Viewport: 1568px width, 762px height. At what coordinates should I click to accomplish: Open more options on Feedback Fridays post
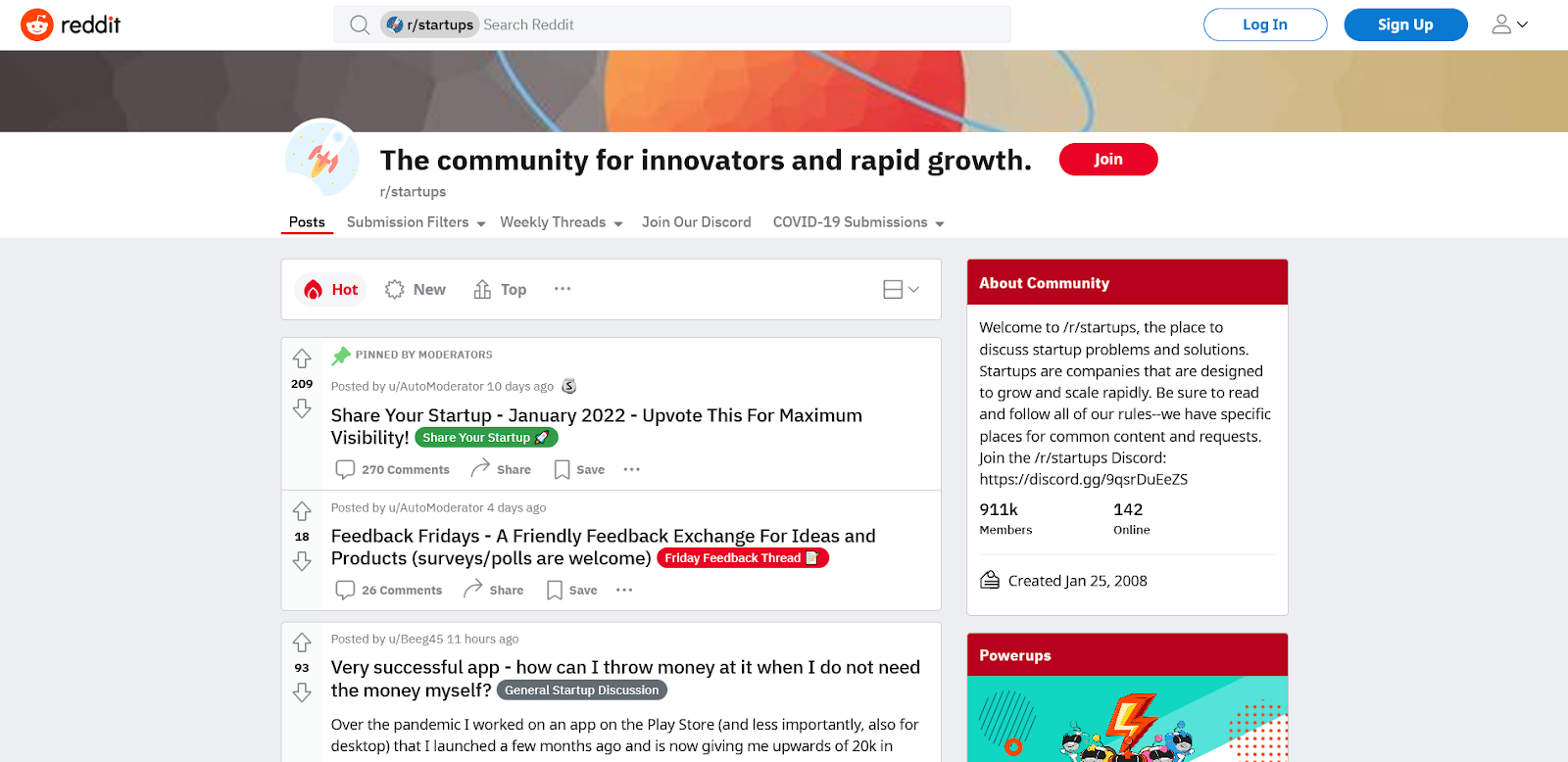click(624, 590)
